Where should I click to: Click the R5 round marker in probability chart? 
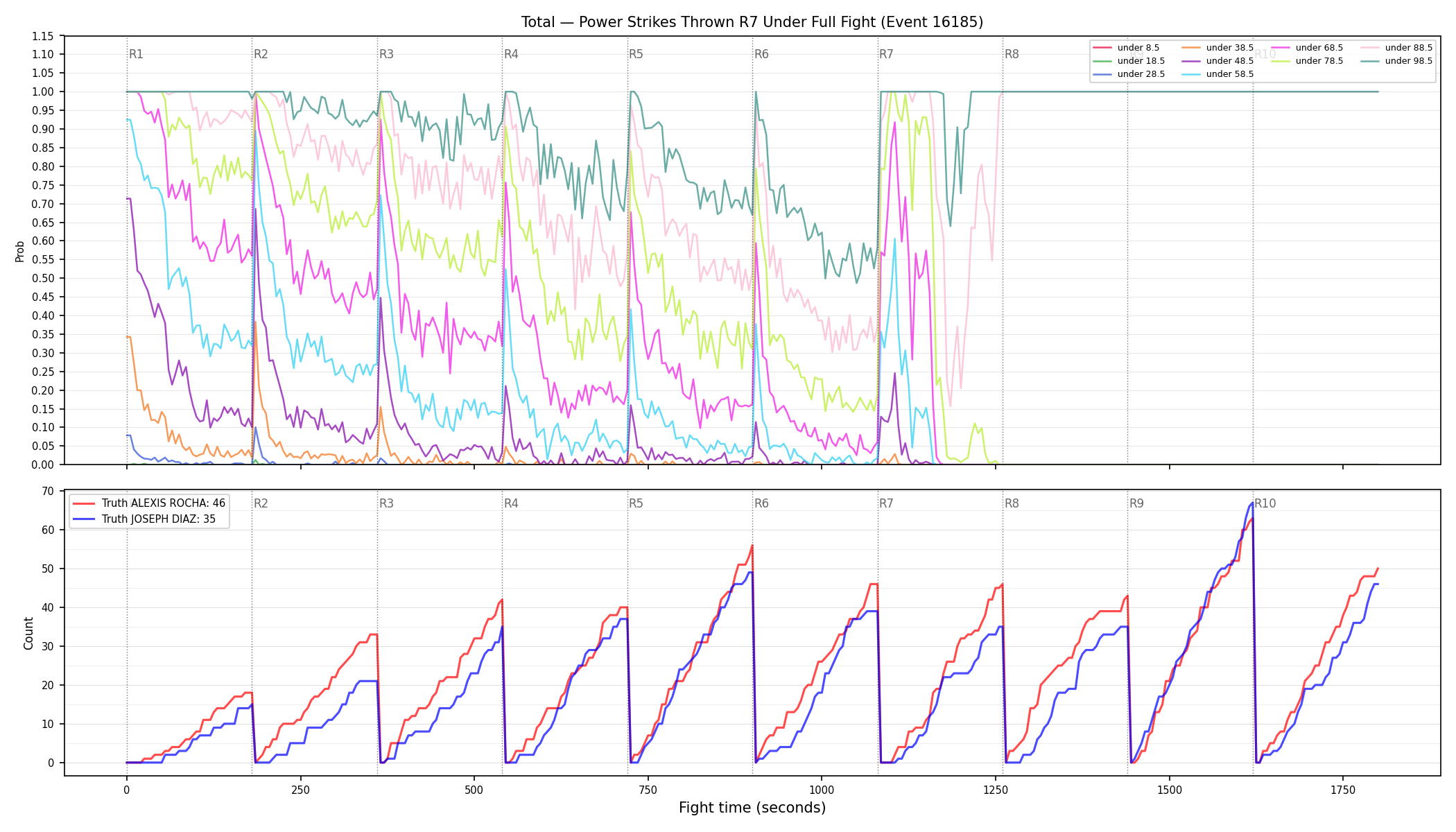click(636, 54)
